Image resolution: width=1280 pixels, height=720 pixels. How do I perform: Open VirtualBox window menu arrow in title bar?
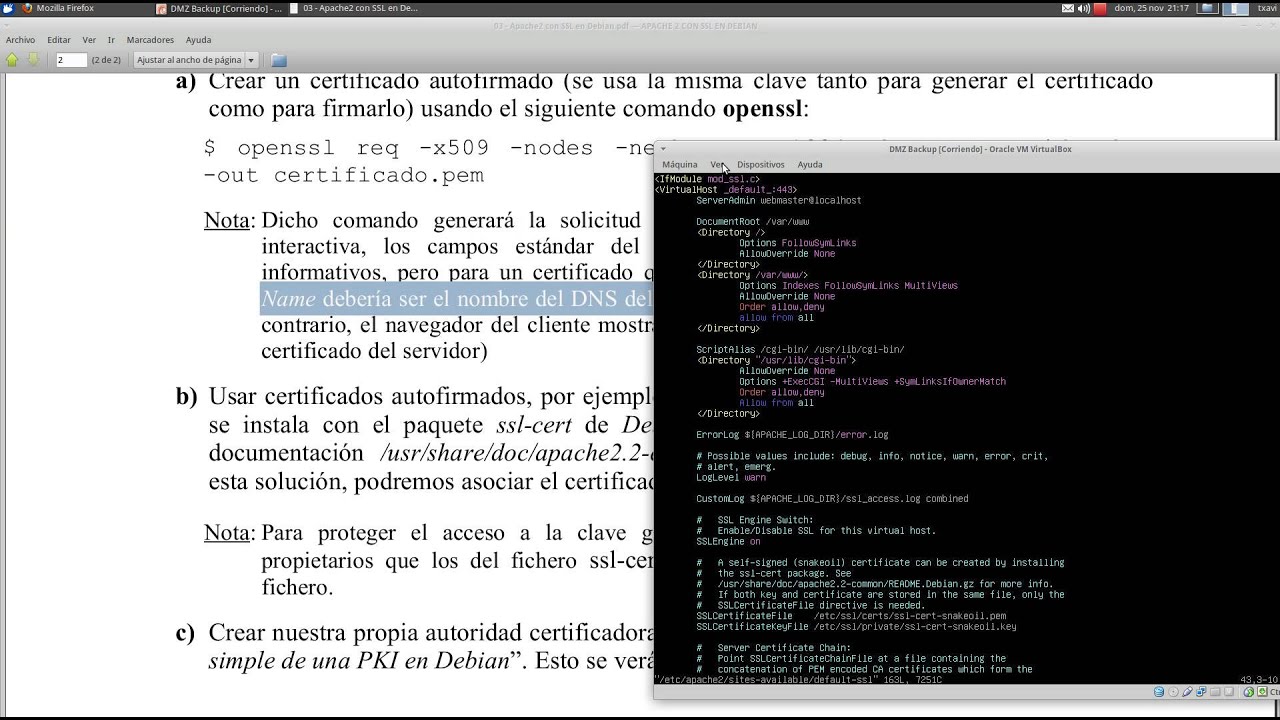pos(663,149)
